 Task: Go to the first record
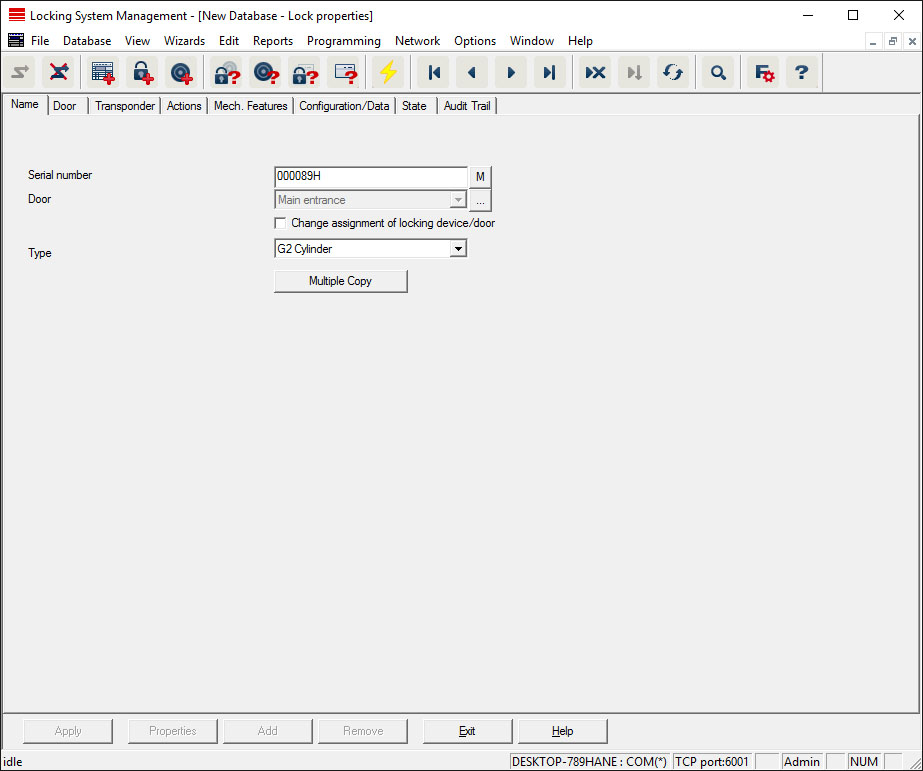434,72
